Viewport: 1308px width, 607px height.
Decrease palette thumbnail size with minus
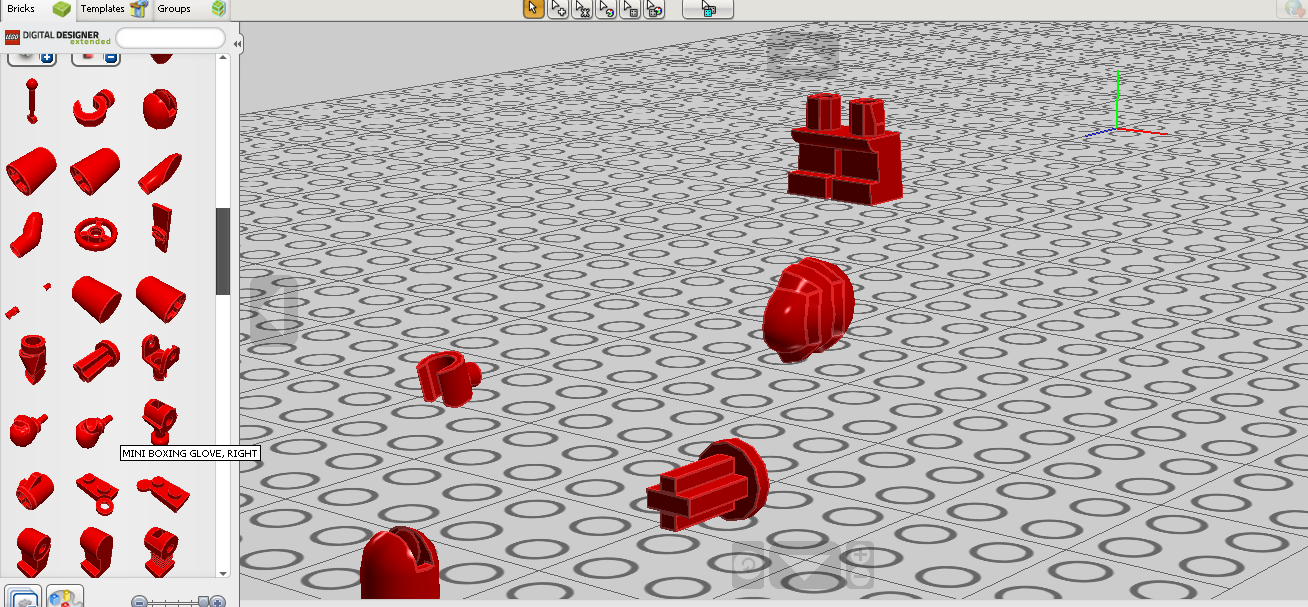pos(140,601)
